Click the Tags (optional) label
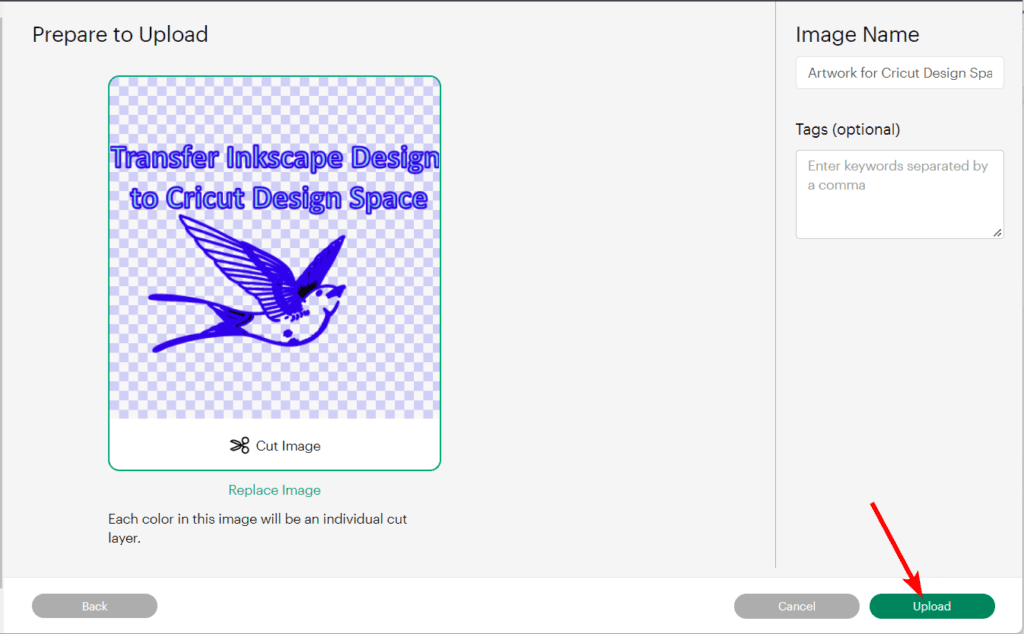The height and width of the screenshot is (634, 1024). point(847,129)
